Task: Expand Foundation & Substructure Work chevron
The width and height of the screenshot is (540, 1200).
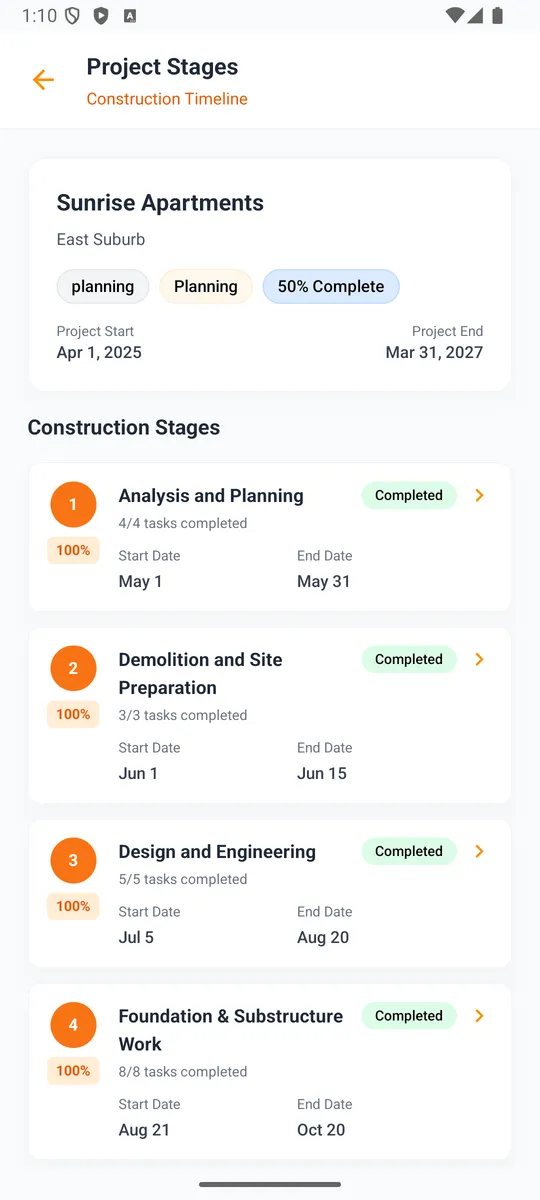Action: coord(479,1015)
